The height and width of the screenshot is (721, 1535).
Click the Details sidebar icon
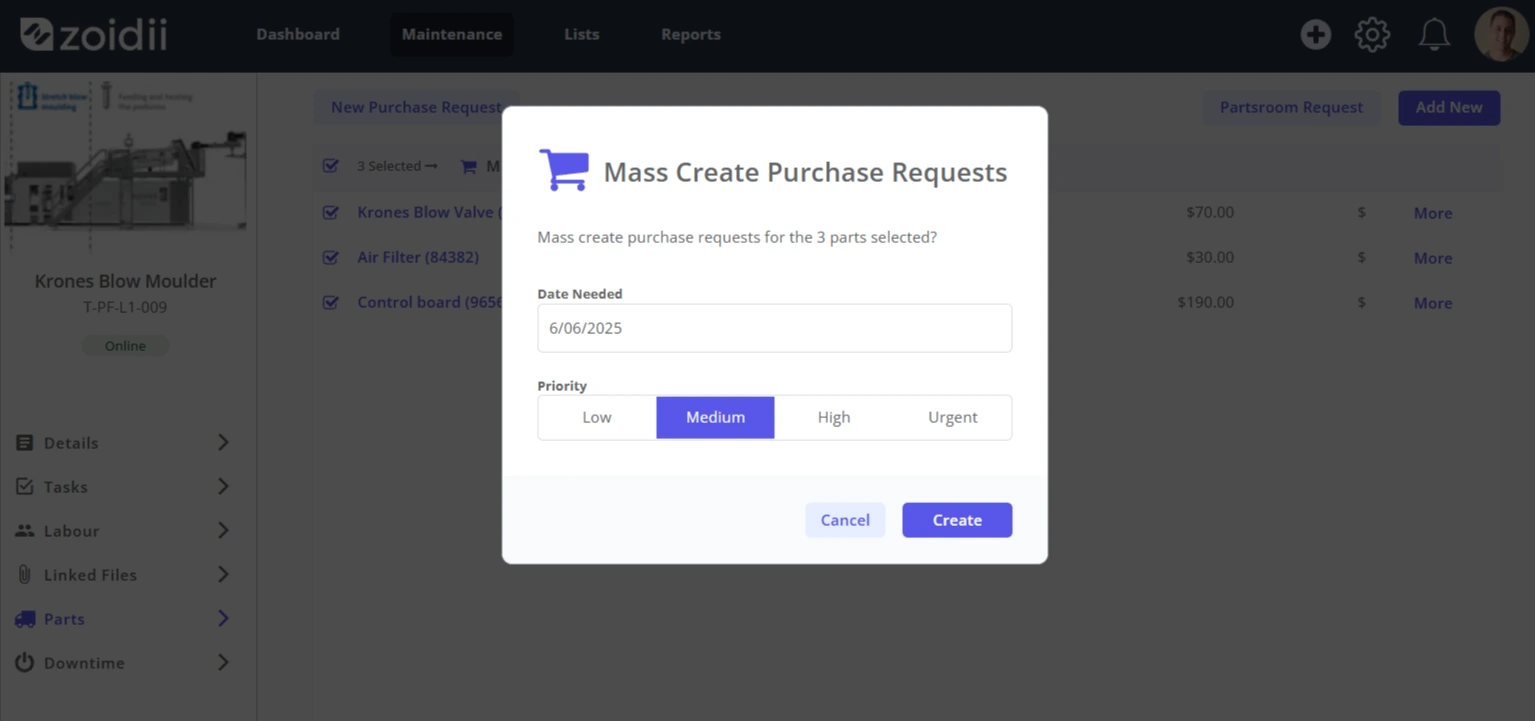click(x=25, y=443)
